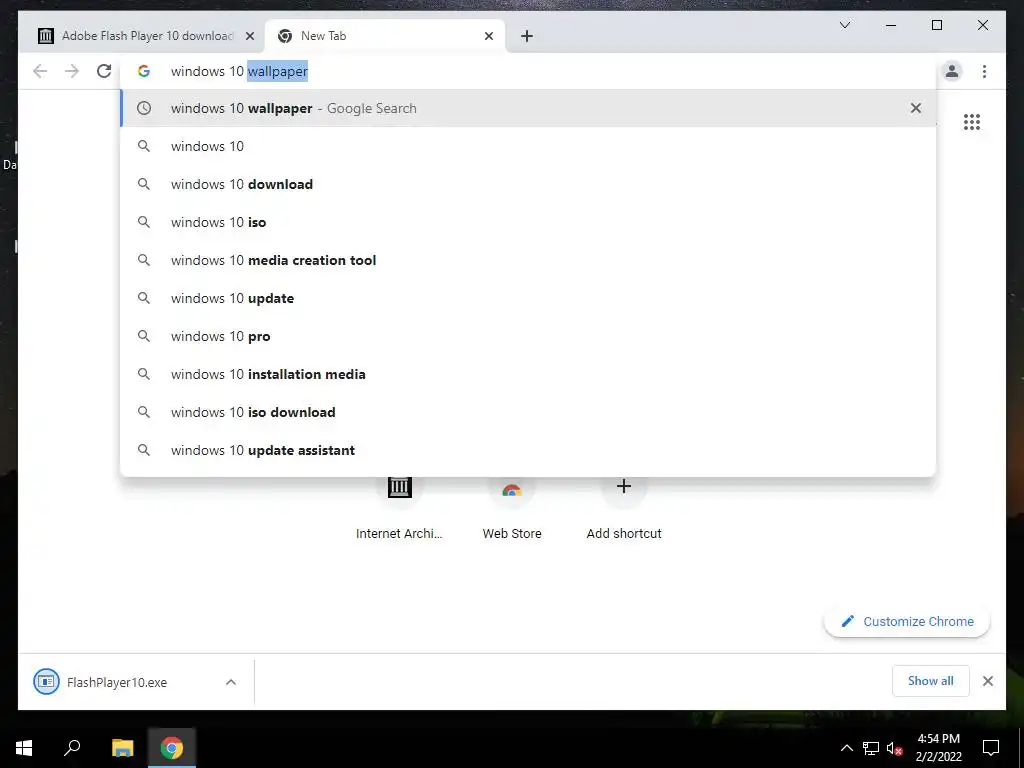1024x768 pixels.
Task: Choose windows 10 update assistant suggestion
Action: 528,450
